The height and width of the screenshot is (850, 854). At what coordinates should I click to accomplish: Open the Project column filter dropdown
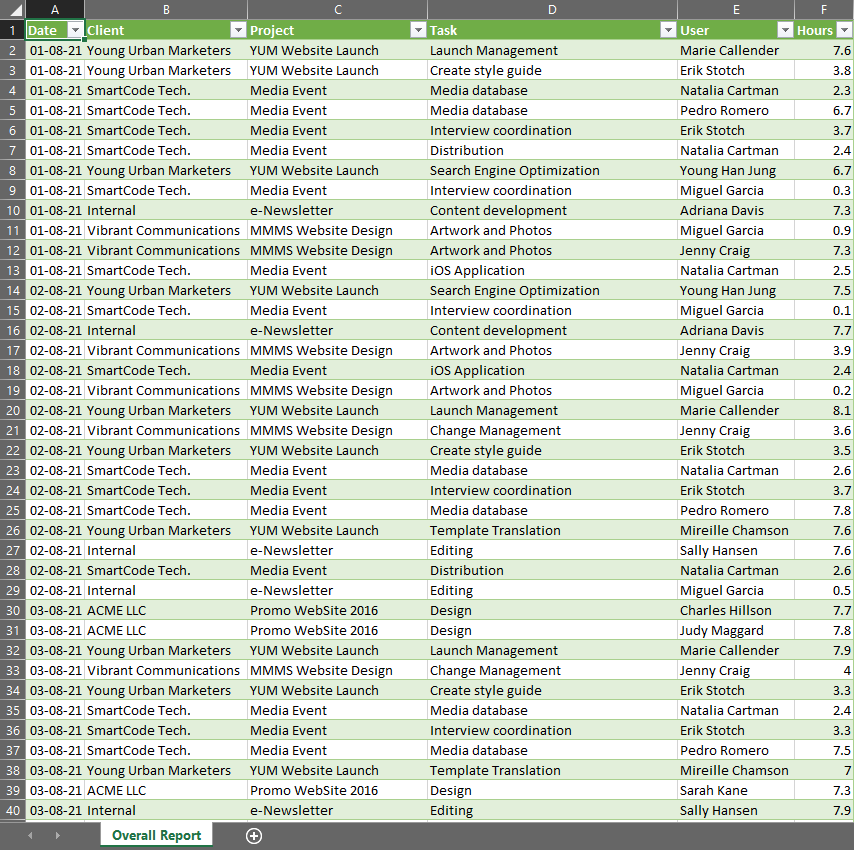tap(418, 30)
